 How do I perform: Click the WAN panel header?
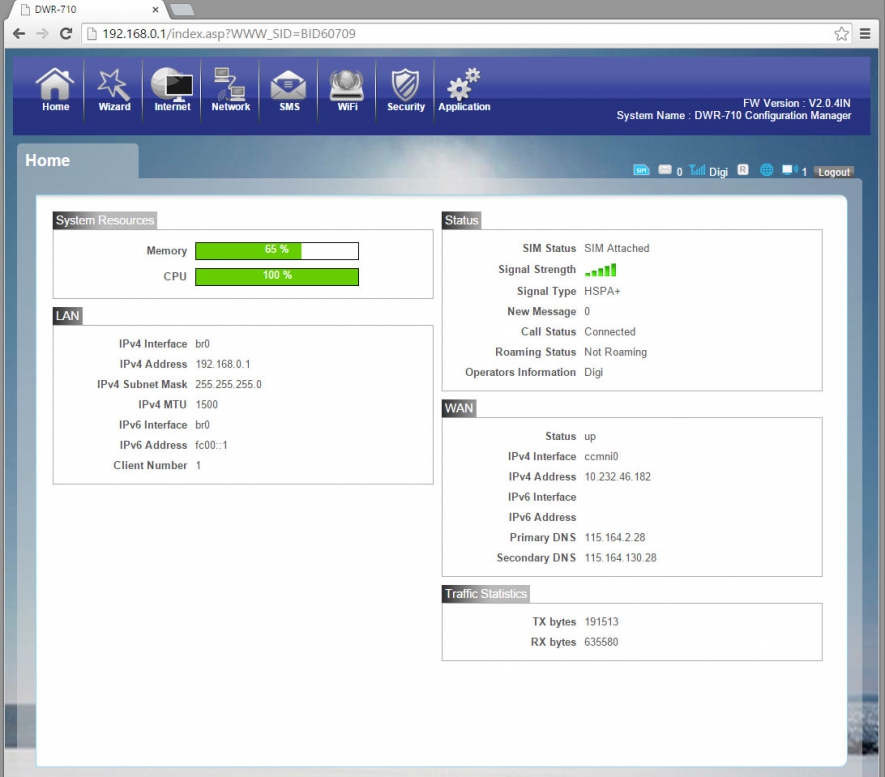pos(459,408)
